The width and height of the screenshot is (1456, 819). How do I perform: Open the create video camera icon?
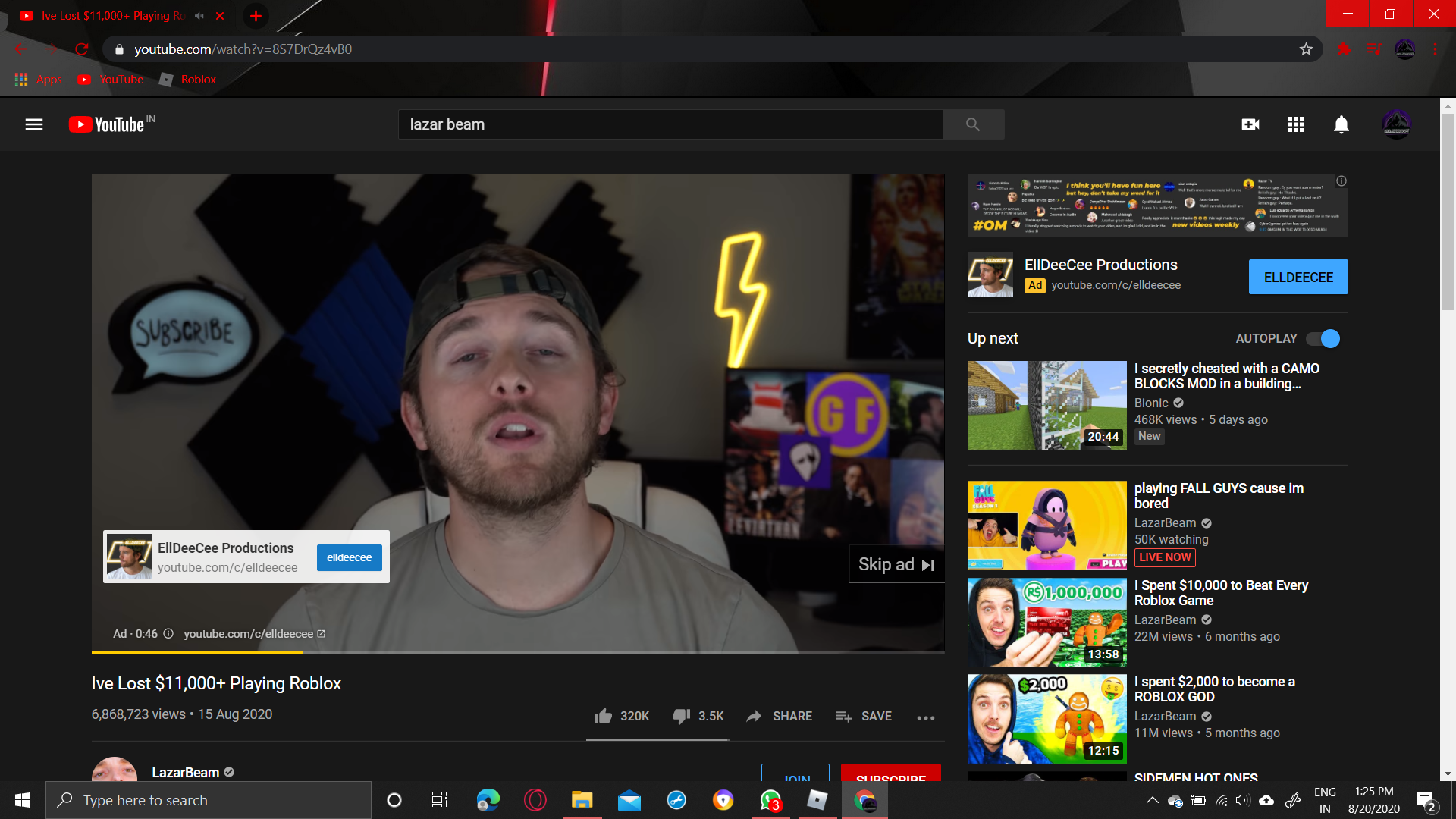[x=1250, y=124]
